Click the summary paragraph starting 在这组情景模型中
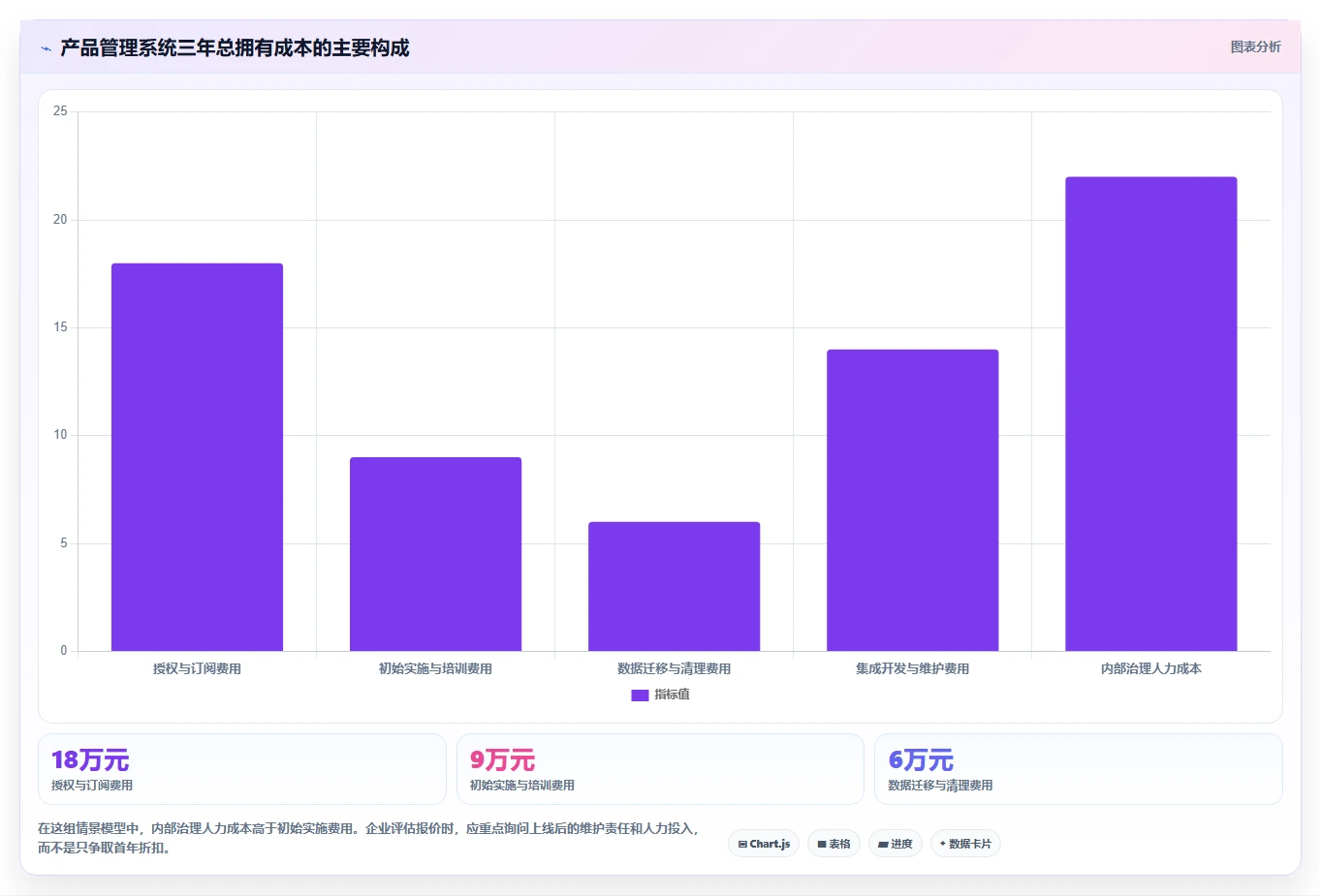 [x=368, y=838]
